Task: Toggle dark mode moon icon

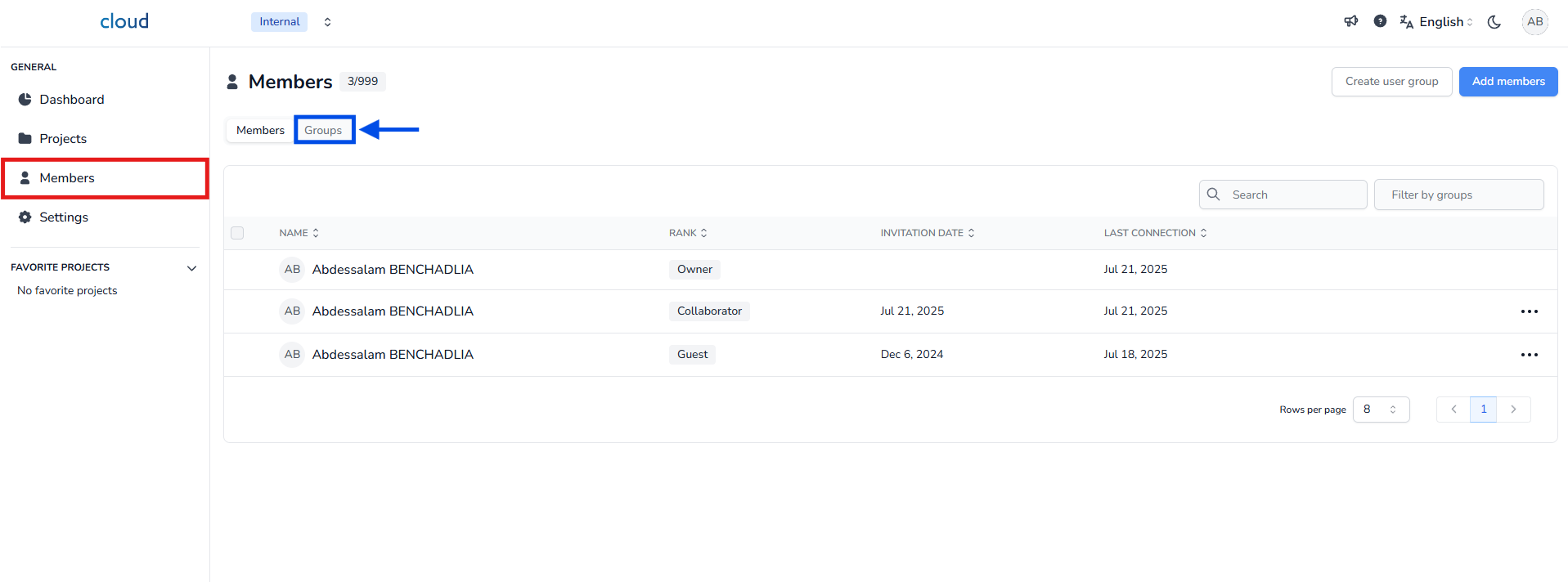Action: click(1494, 22)
